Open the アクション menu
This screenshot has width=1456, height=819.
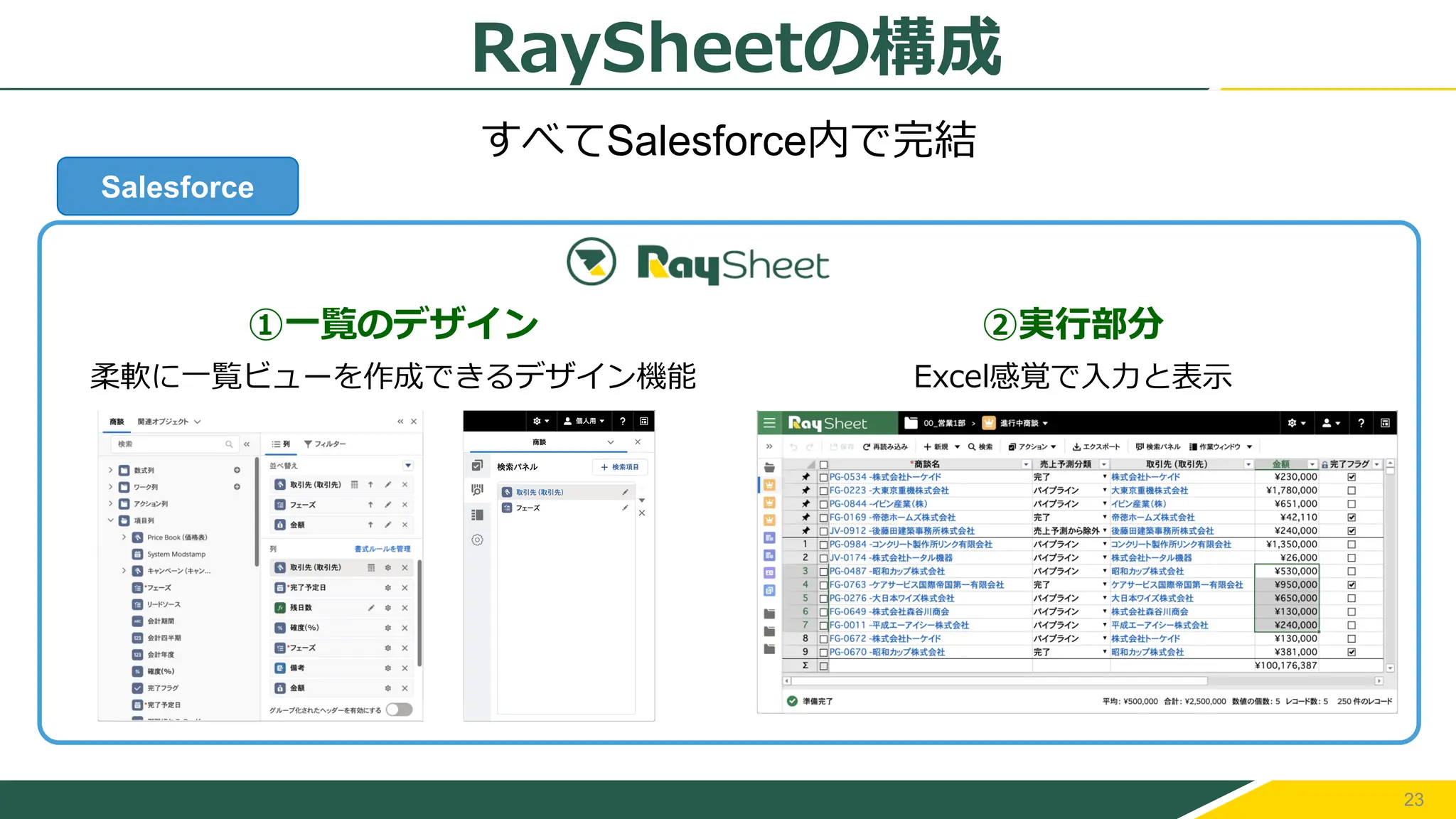coord(1032,447)
